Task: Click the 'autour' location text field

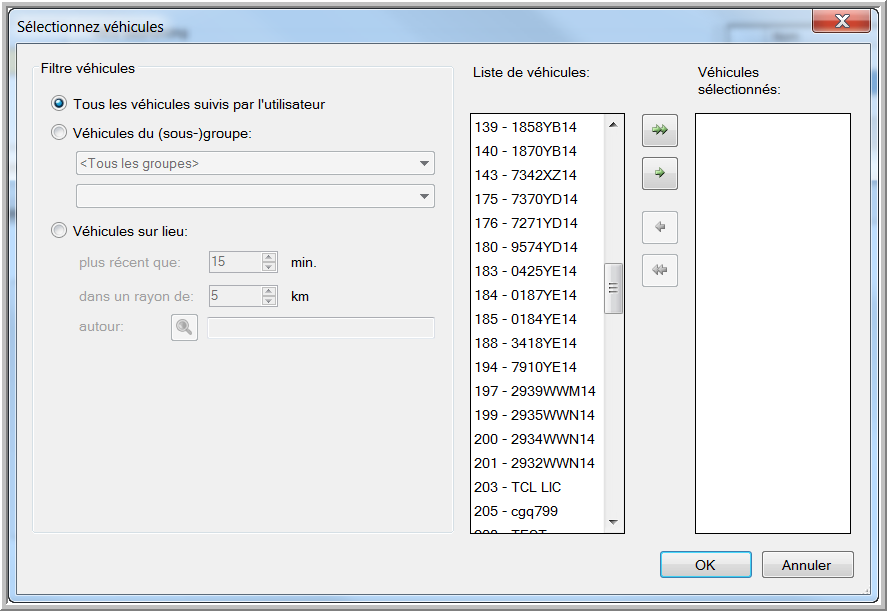Action: (x=320, y=328)
